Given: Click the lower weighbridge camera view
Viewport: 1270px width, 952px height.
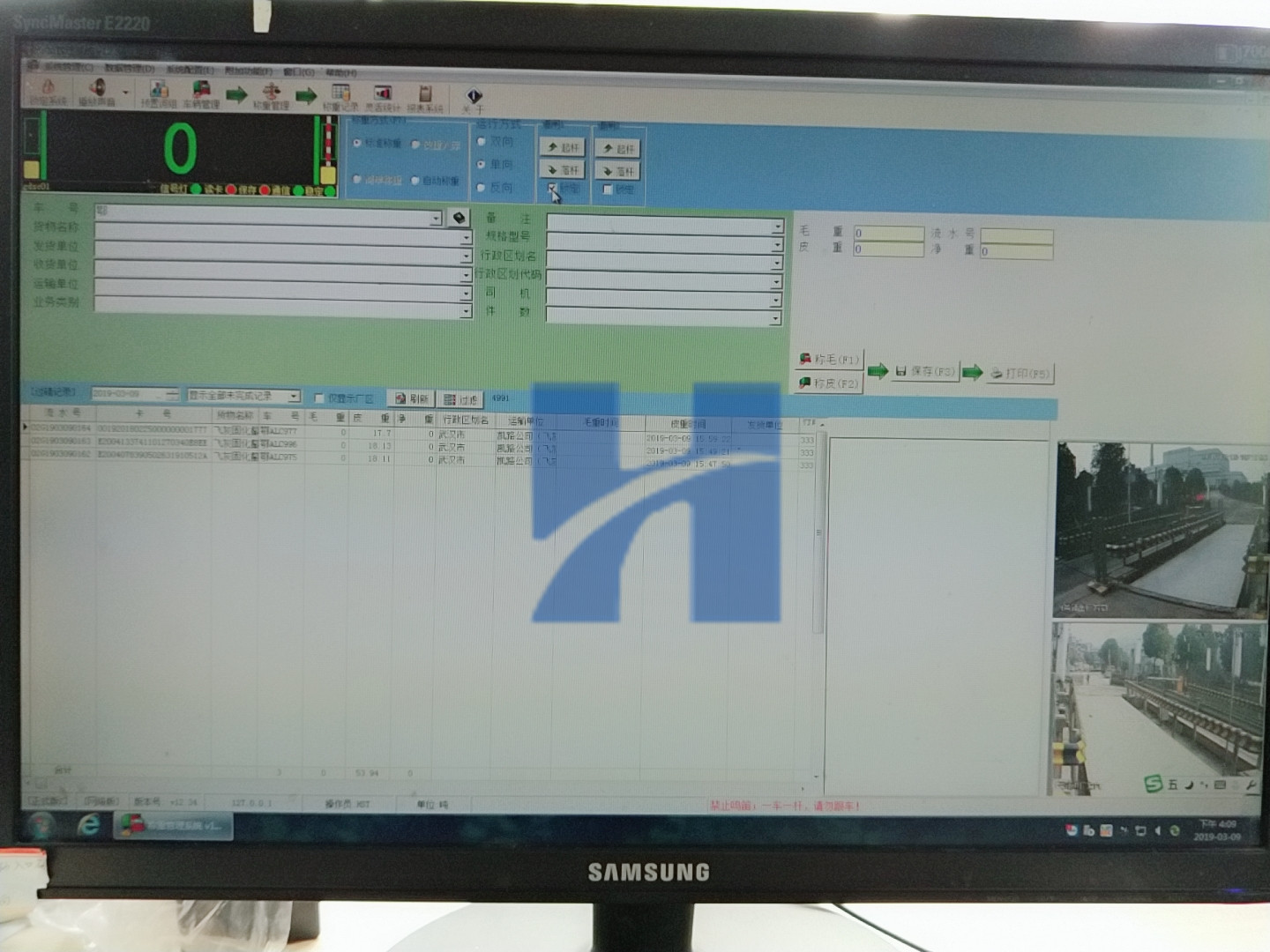Looking at the screenshot, I should [x=1159, y=709].
